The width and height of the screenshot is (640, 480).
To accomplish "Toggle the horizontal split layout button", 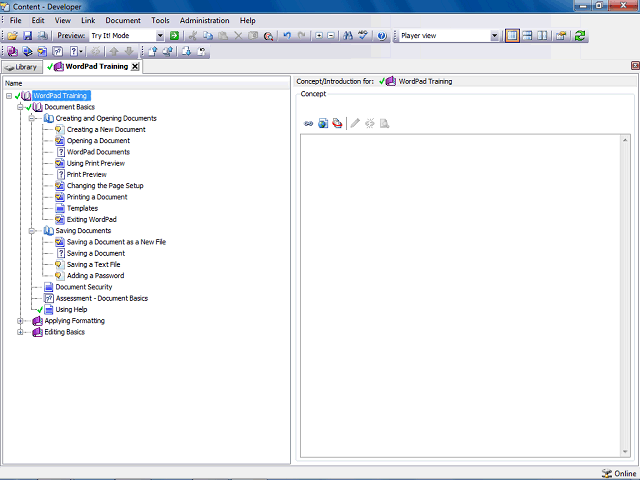I will click(x=527, y=36).
